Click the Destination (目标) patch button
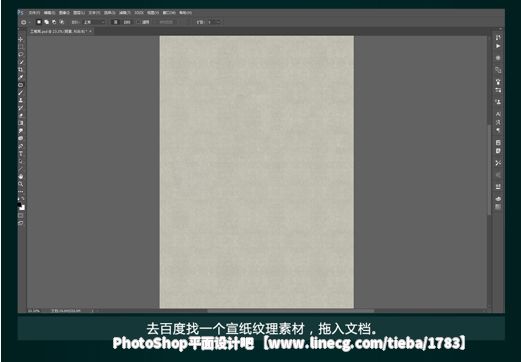The width and height of the screenshot is (521, 362). click(127, 22)
